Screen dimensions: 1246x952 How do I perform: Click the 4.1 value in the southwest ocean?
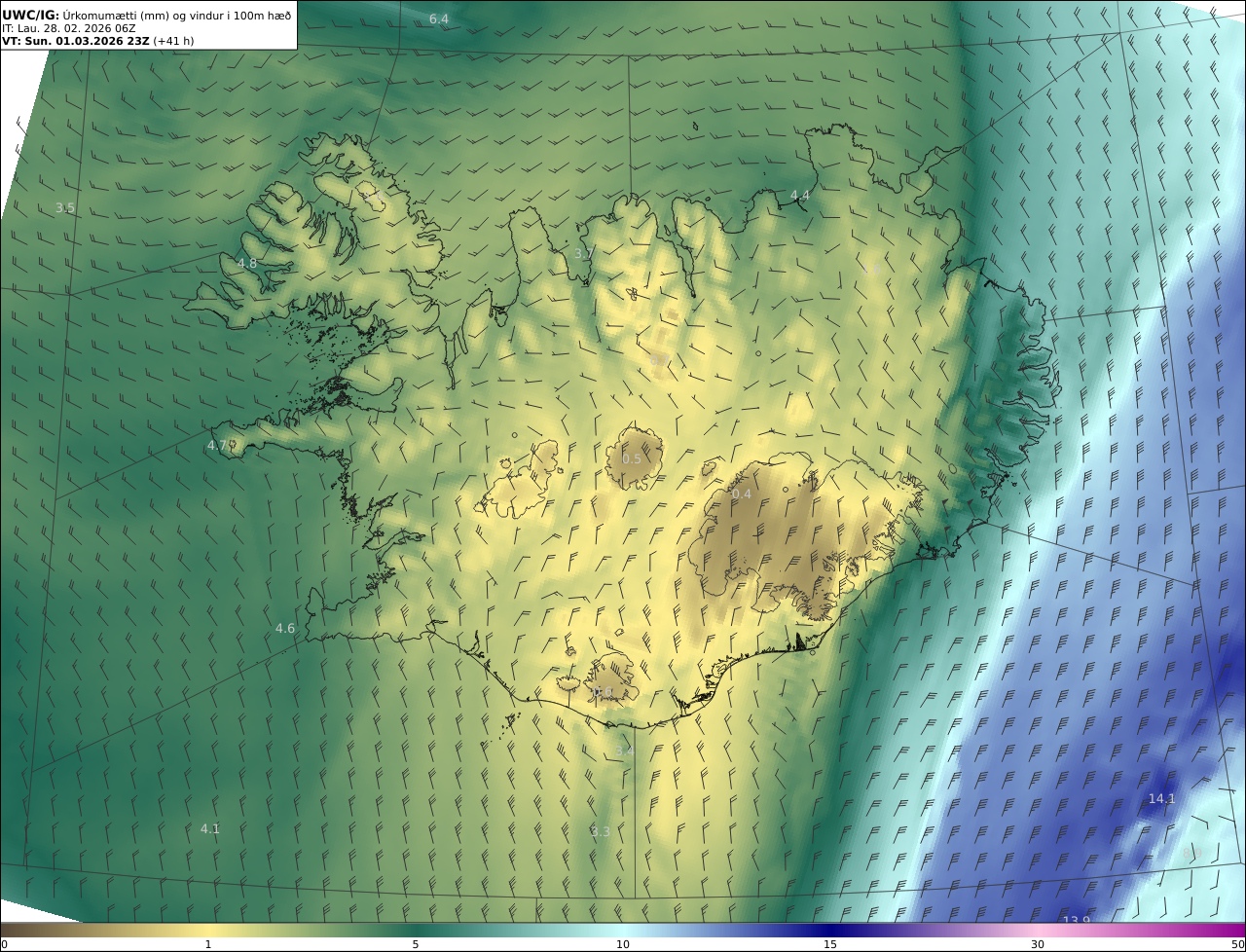click(209, 829)
